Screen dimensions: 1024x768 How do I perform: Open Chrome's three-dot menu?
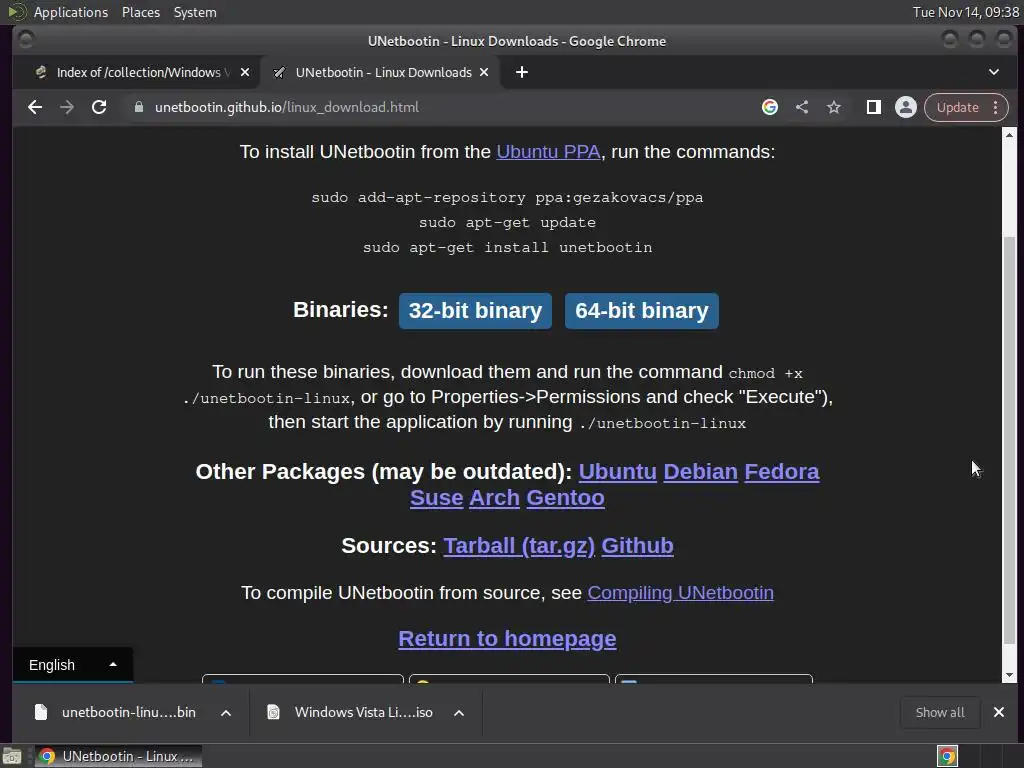[x=995, y=107]
